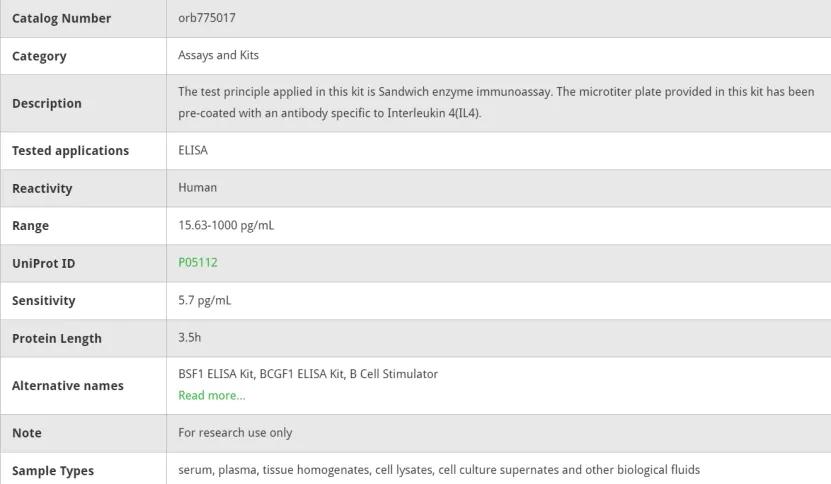Click the 15.63-1000 pg/mL range value

(x=225, y=226)
